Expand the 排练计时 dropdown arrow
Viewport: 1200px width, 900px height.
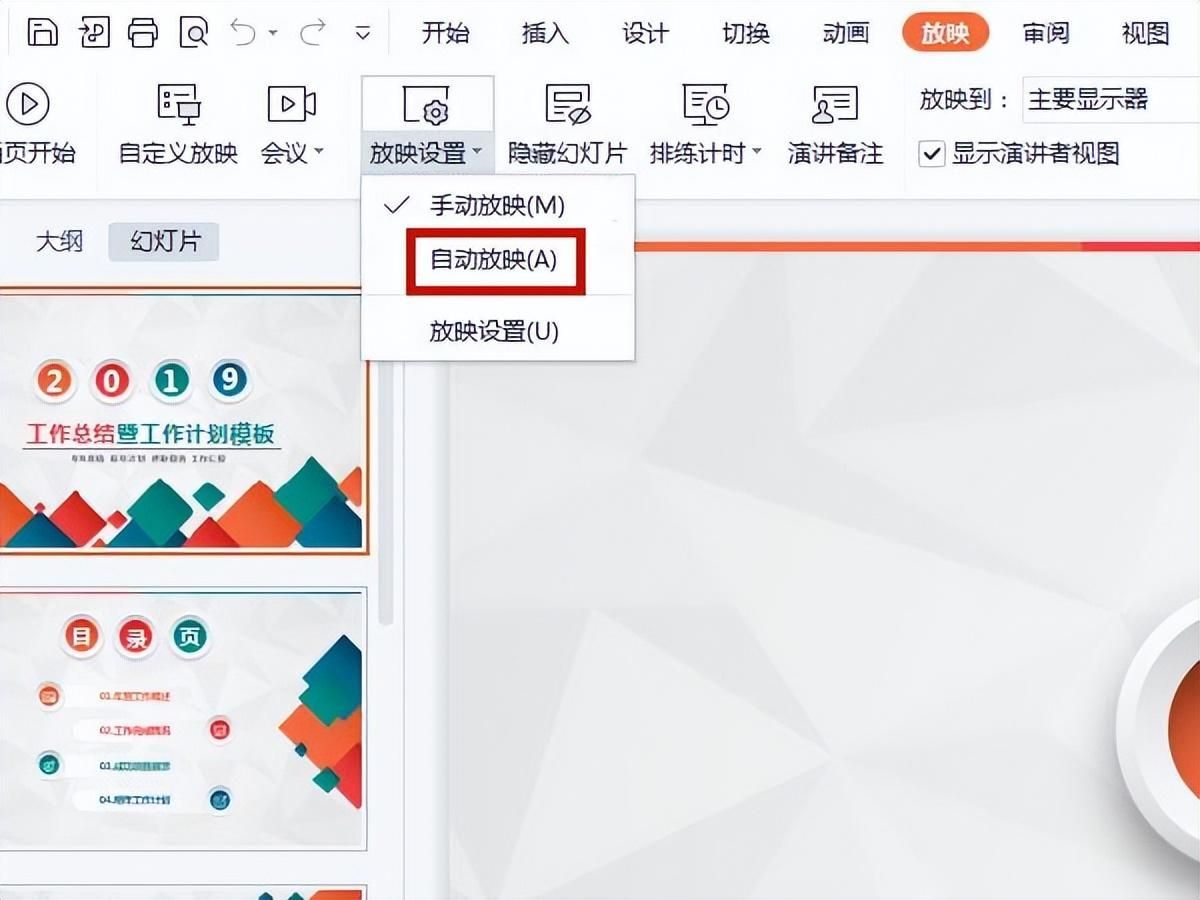click(x=756, y=153)
